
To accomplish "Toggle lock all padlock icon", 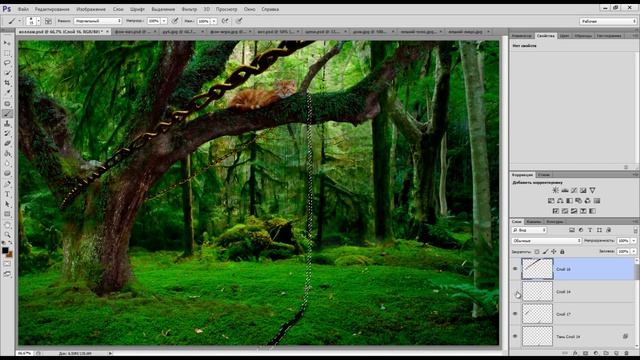I will [x=562, y=251].
